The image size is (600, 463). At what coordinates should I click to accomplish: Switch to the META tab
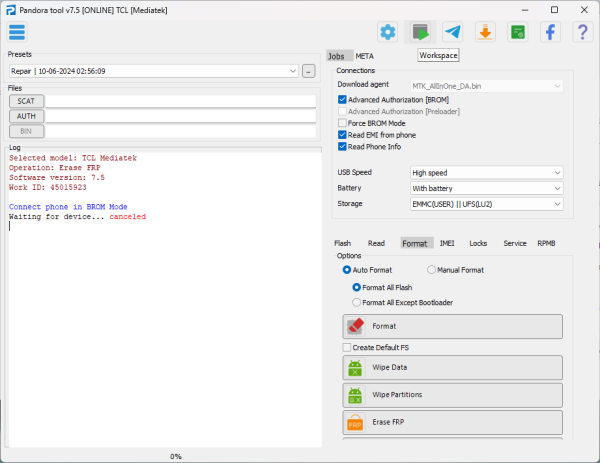pyautogui.click(x=364, y=56)
